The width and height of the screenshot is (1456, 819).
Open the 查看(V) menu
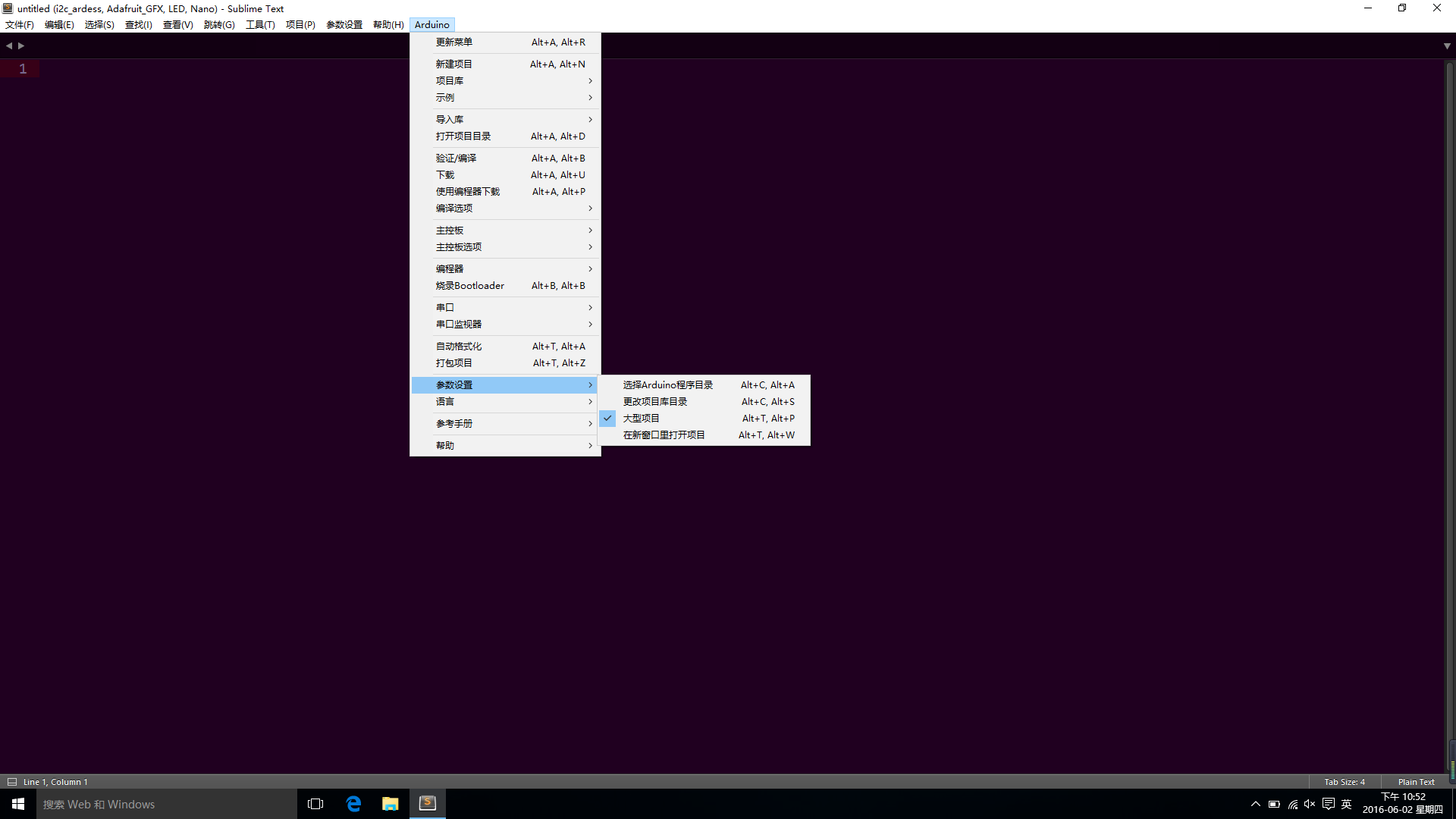[x=178, y=25]
